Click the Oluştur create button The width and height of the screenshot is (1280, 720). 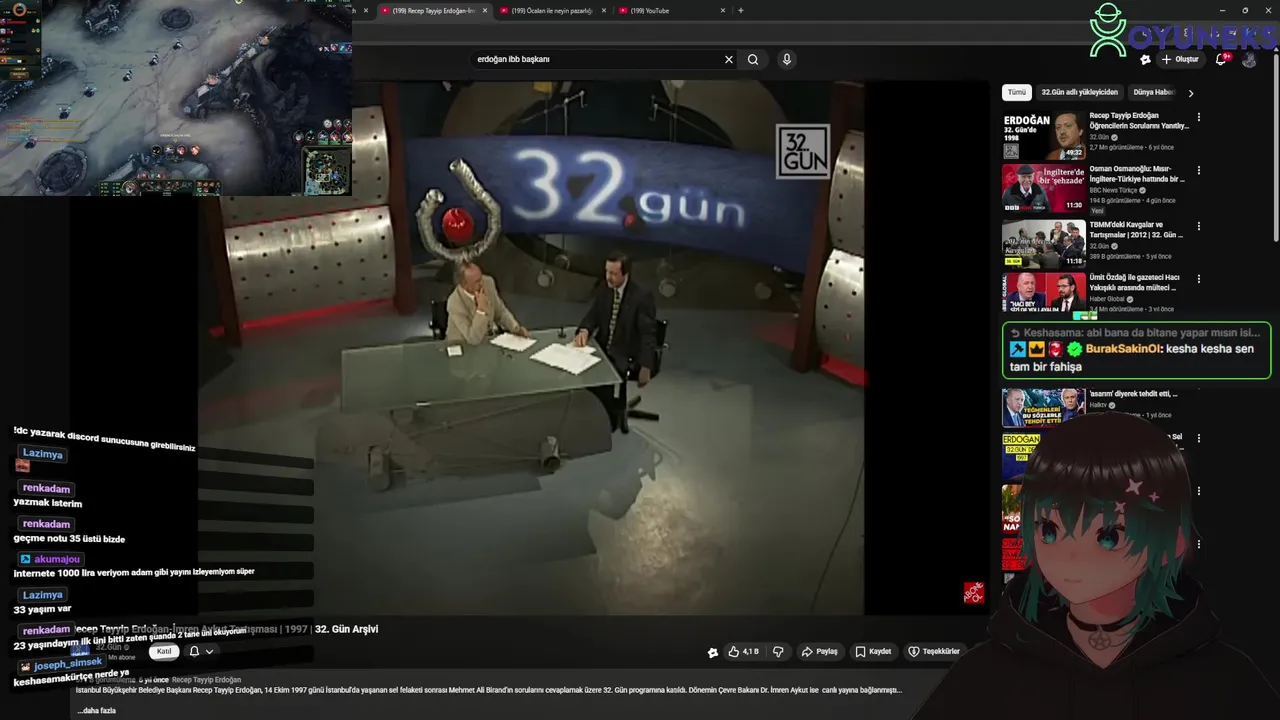click(x=1180, y=59)
